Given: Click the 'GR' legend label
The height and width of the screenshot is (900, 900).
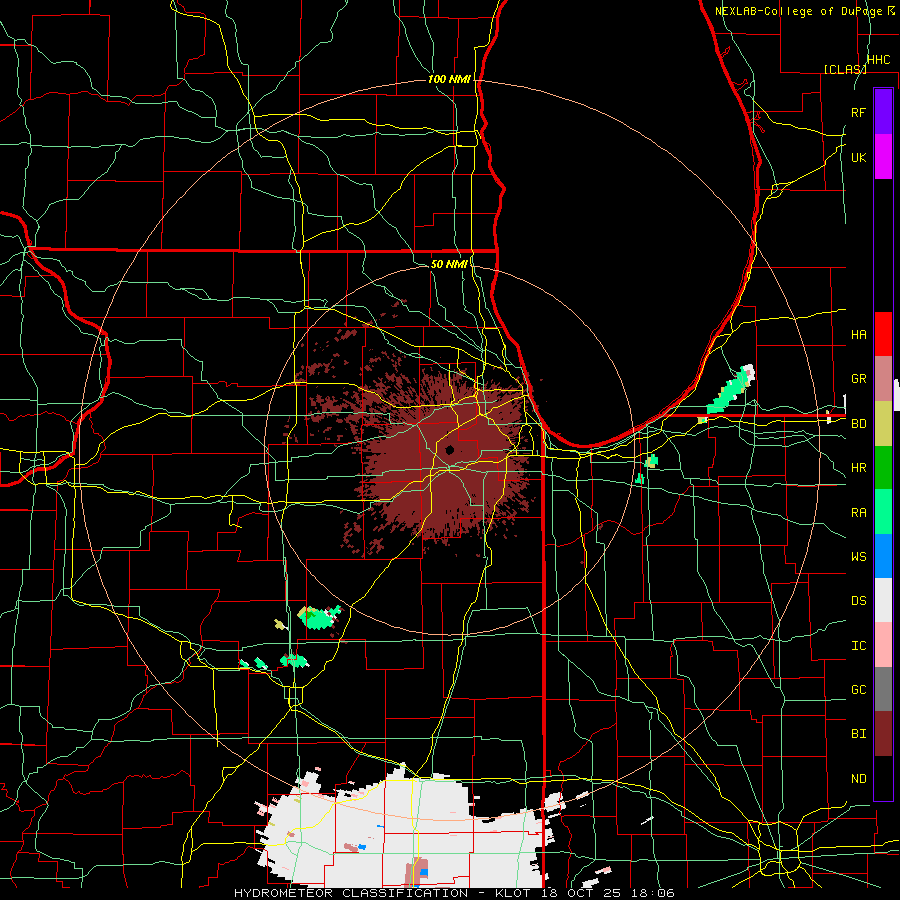Looking at the screenshot, I should tap(858, 379).
